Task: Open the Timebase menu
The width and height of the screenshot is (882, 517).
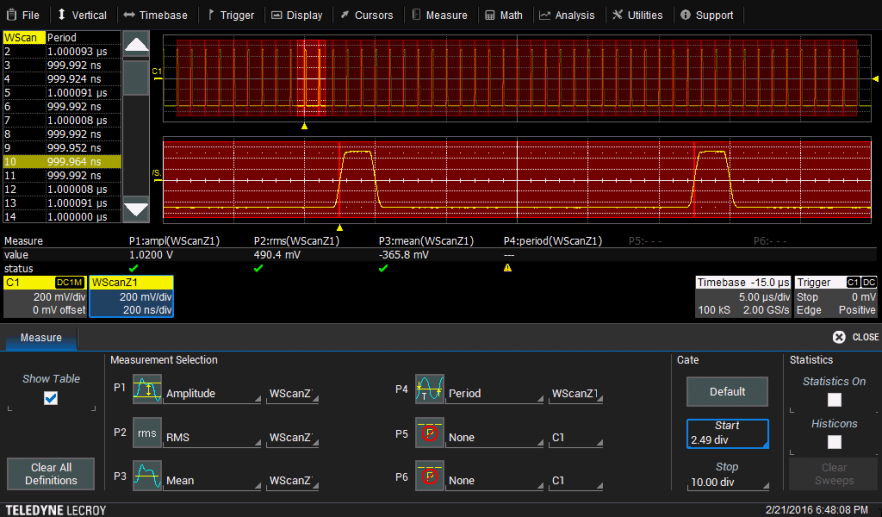Action: coord(155,15)
